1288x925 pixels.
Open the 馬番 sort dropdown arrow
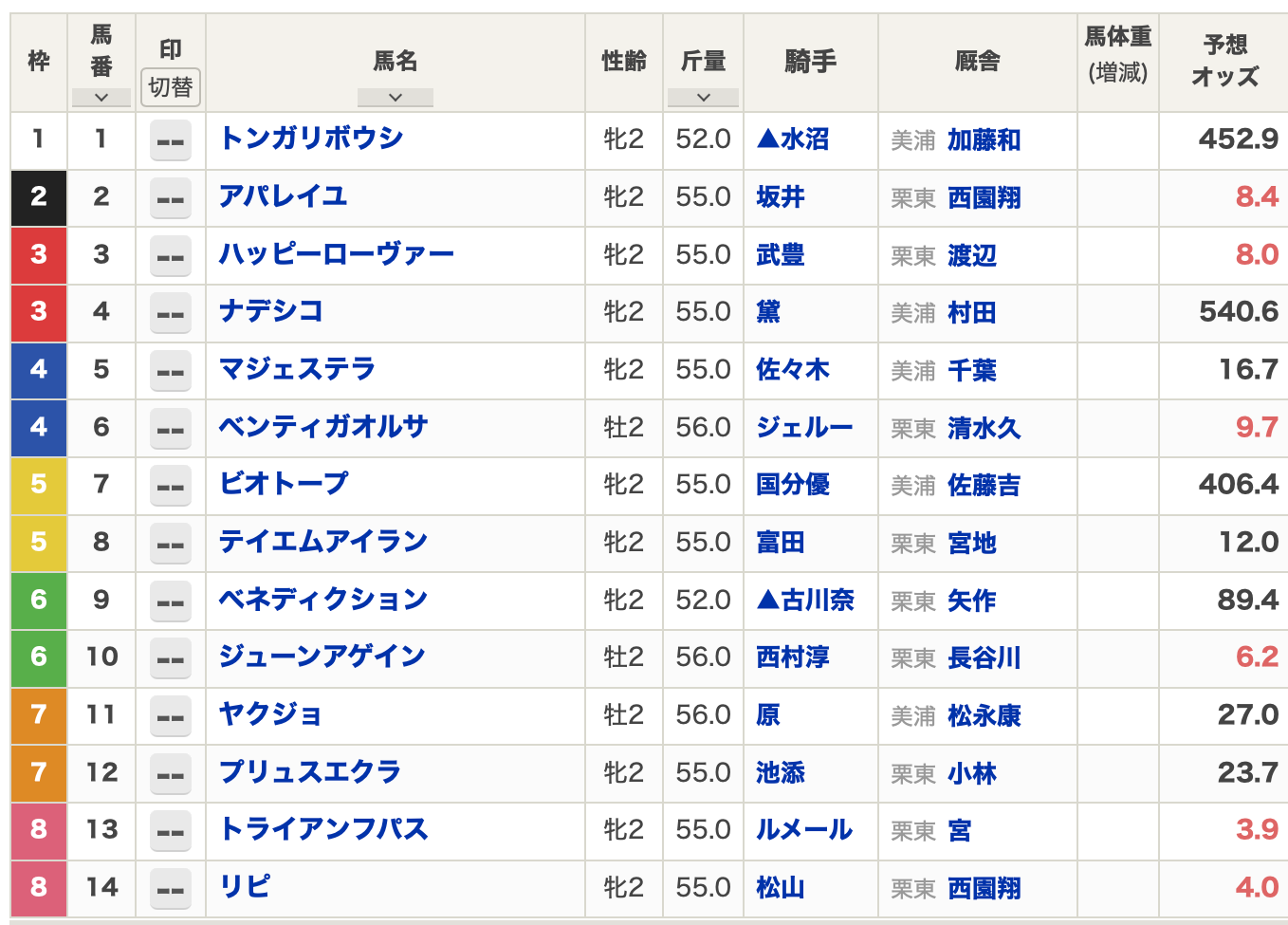click(101, 97)
